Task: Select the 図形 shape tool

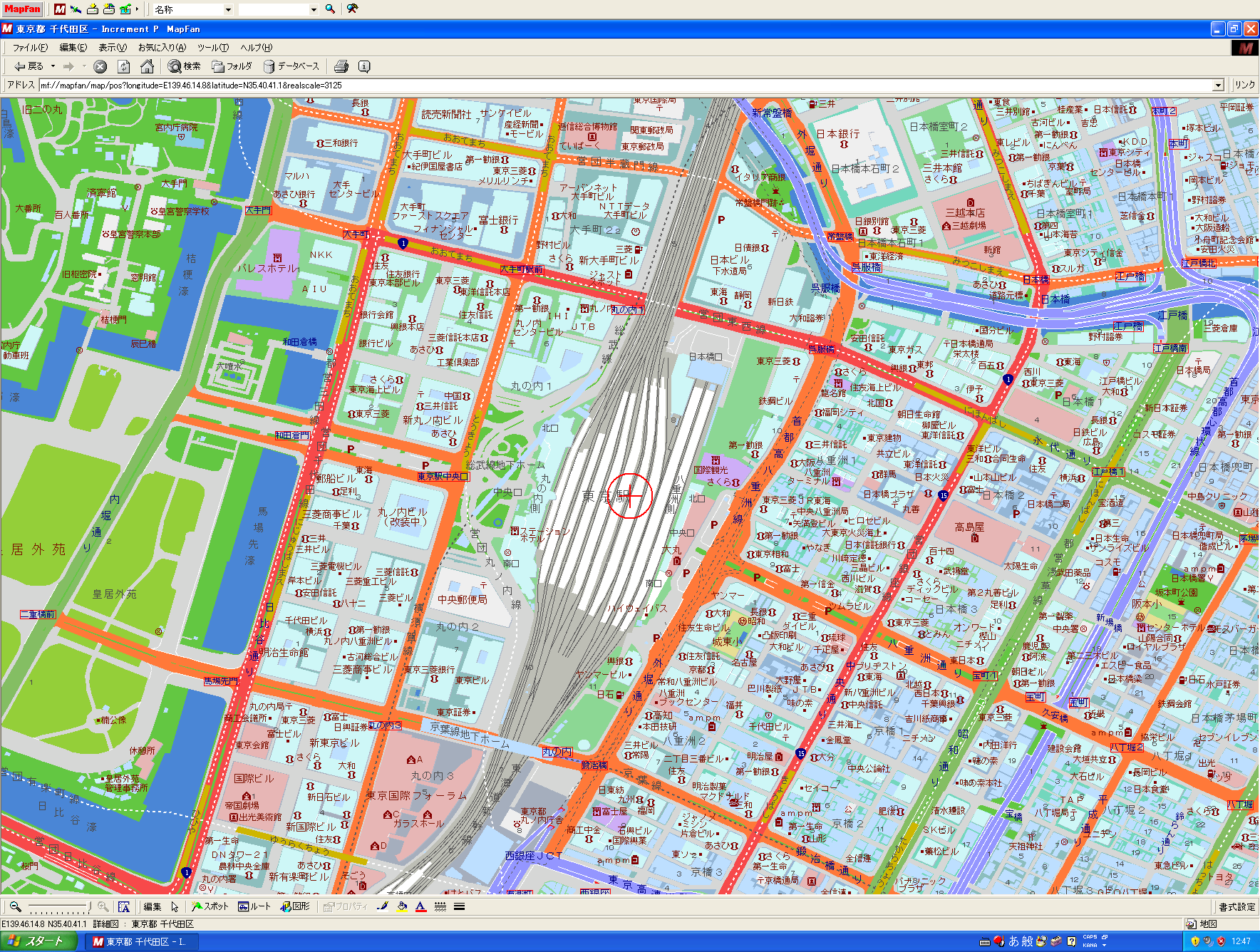Action: [295, 906]
